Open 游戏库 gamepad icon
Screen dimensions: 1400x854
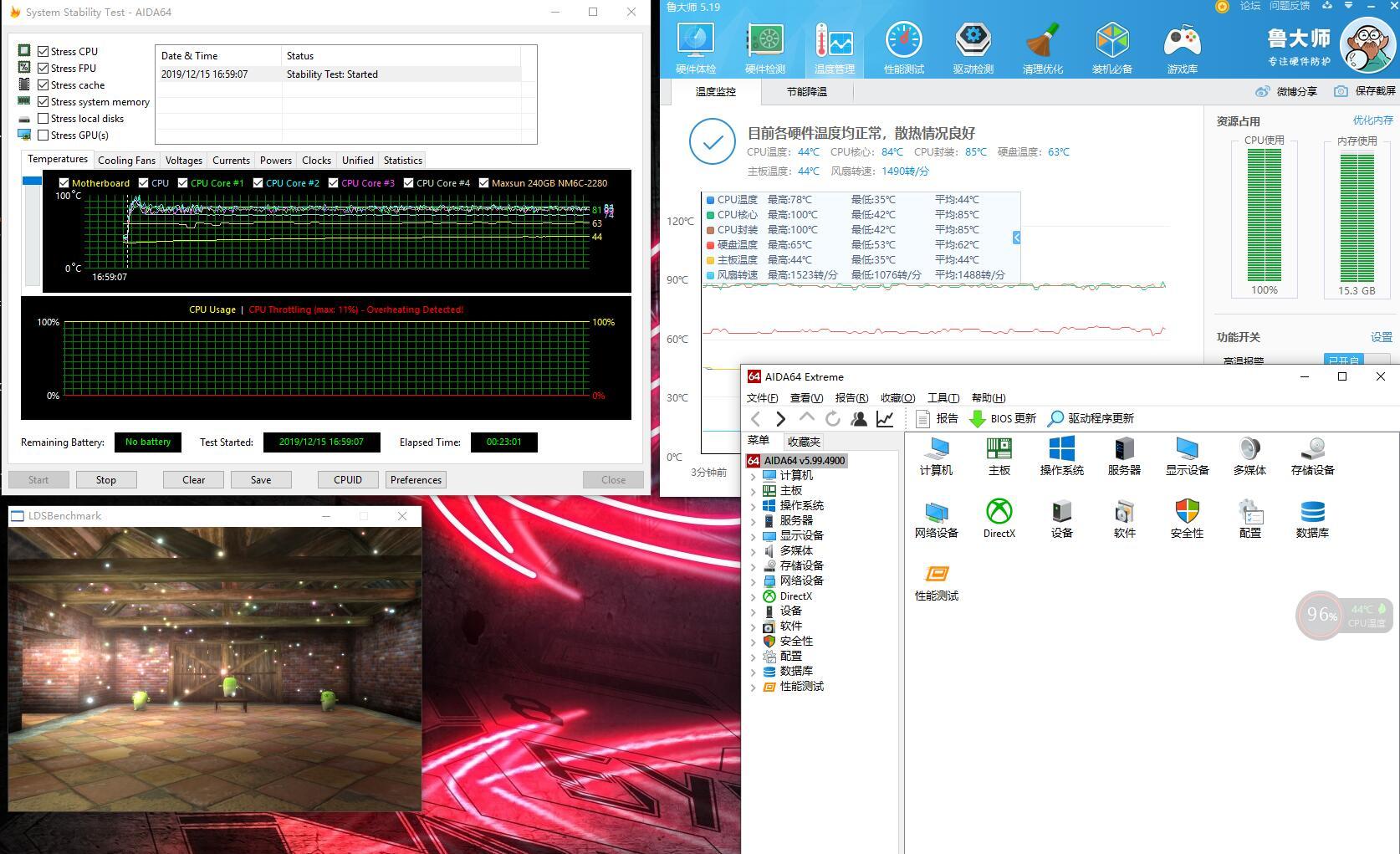click(x=1183, y=49)
